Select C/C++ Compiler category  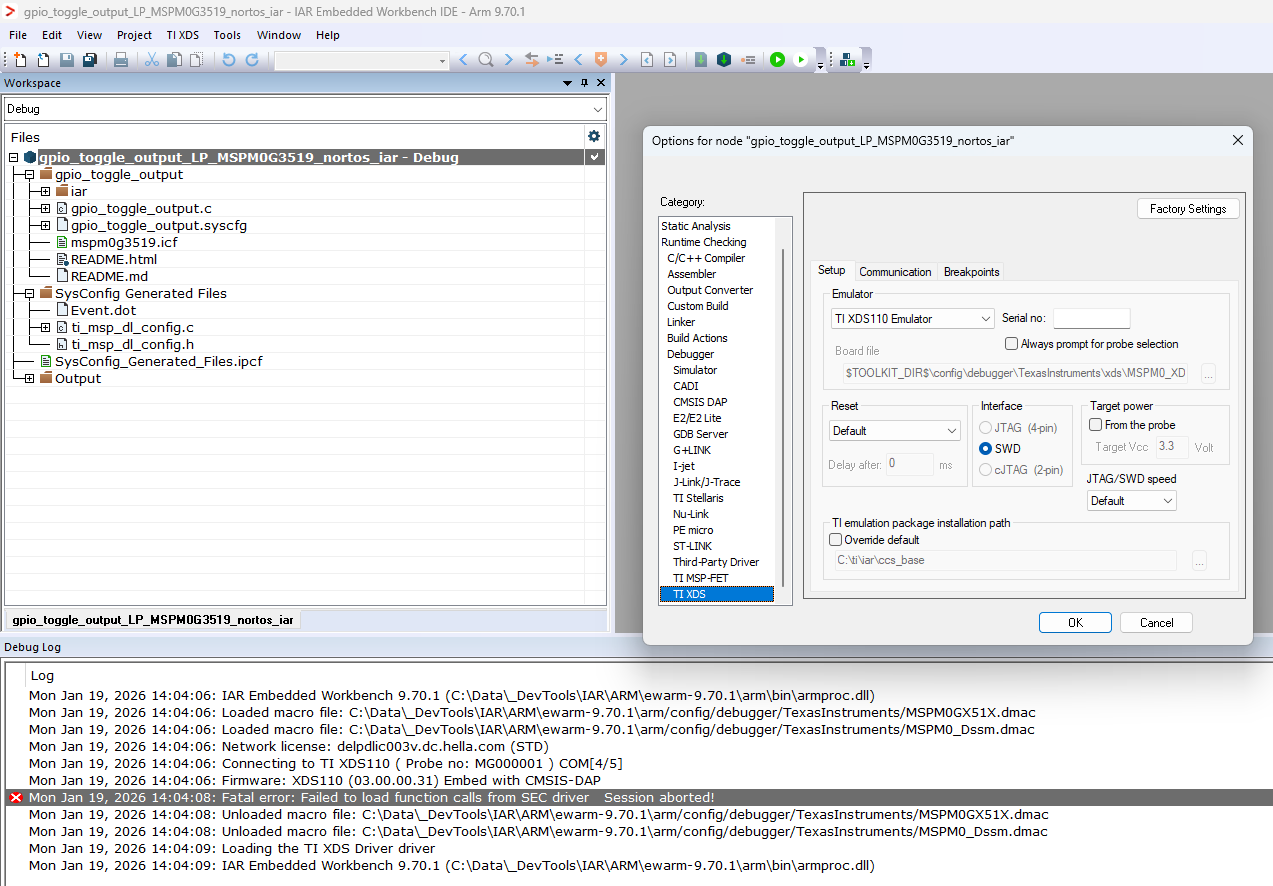(706, 258)
